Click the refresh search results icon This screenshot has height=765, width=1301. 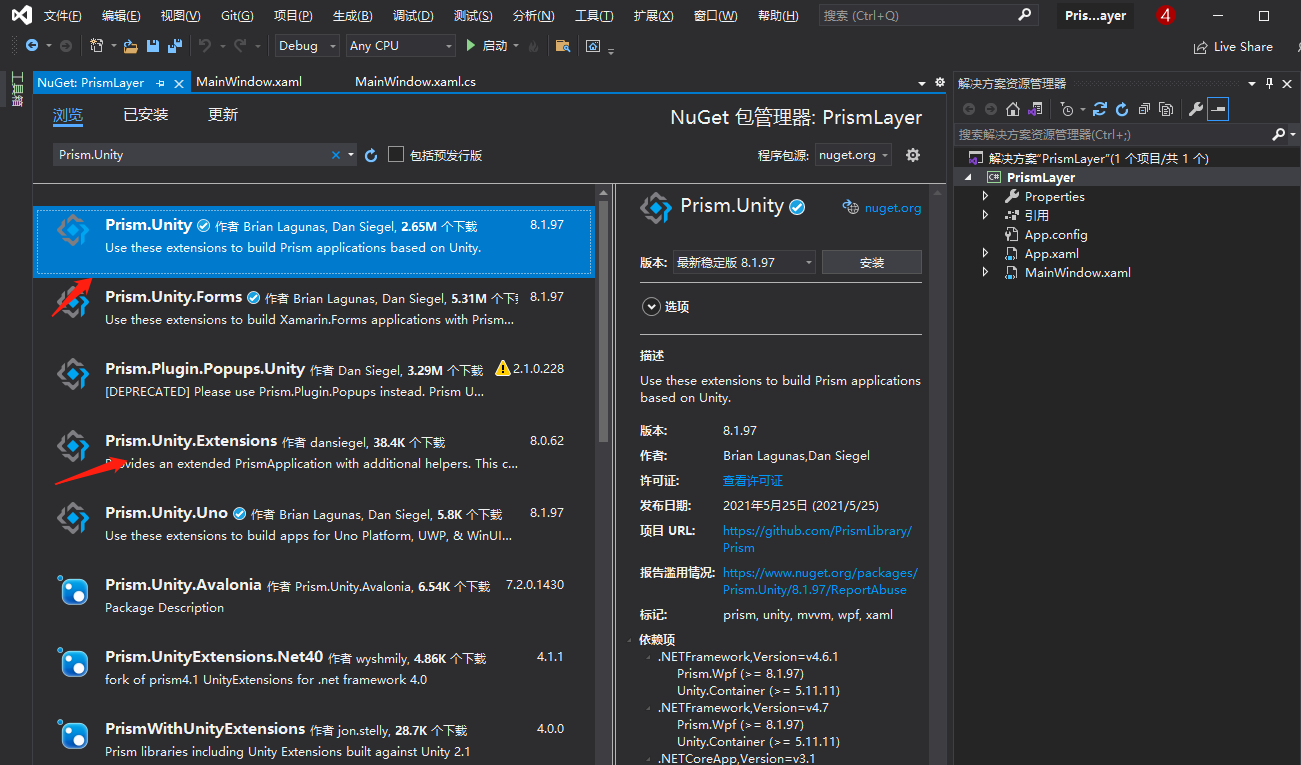371,155
